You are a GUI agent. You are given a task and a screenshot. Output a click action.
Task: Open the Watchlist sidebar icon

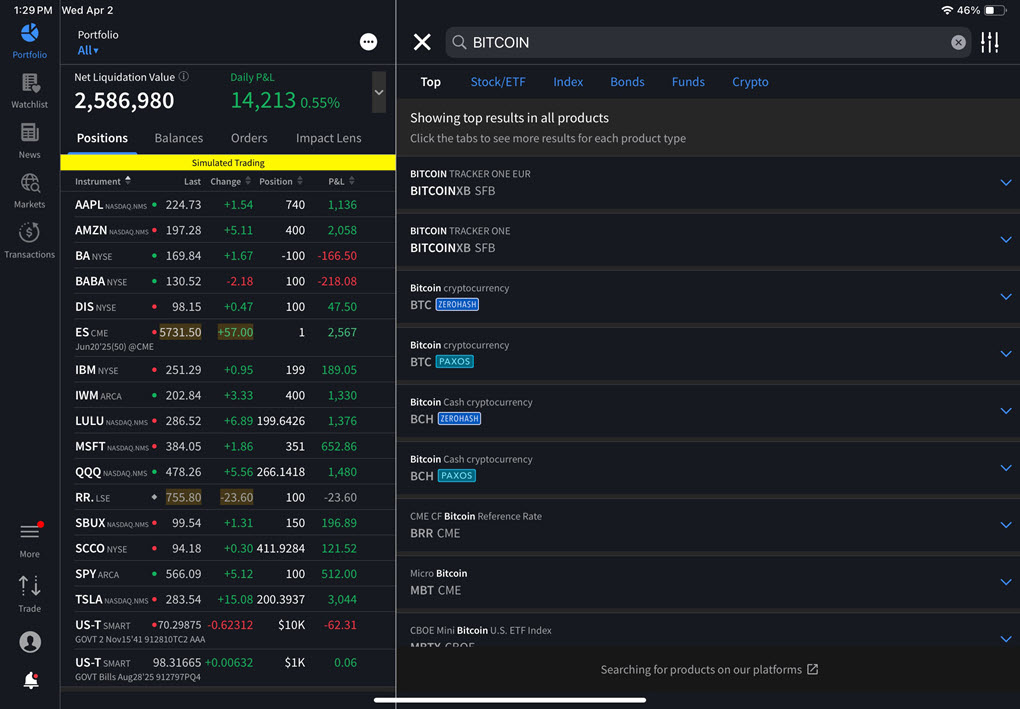30,85
